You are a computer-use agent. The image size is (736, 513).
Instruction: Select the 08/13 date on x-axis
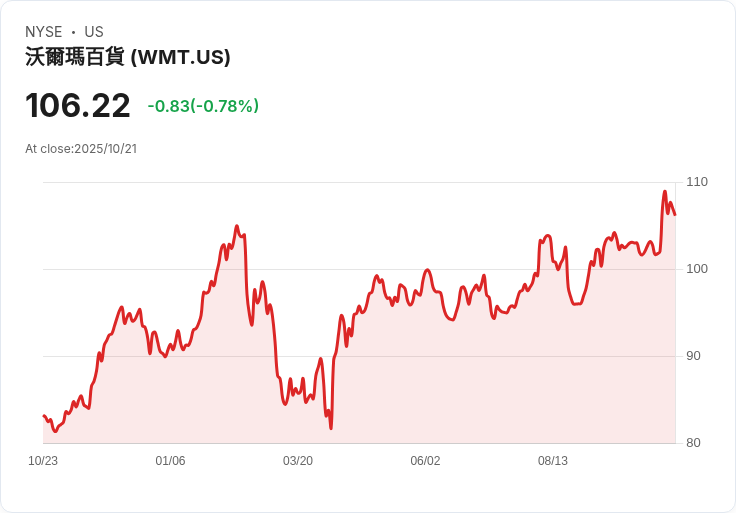[553, 461]
